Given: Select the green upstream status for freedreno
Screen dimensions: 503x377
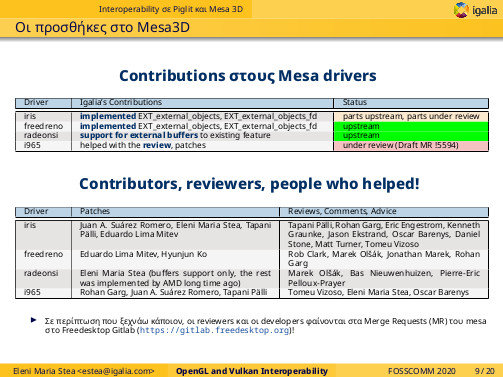Looking at the screenshot, I should (x=411, y=126).
